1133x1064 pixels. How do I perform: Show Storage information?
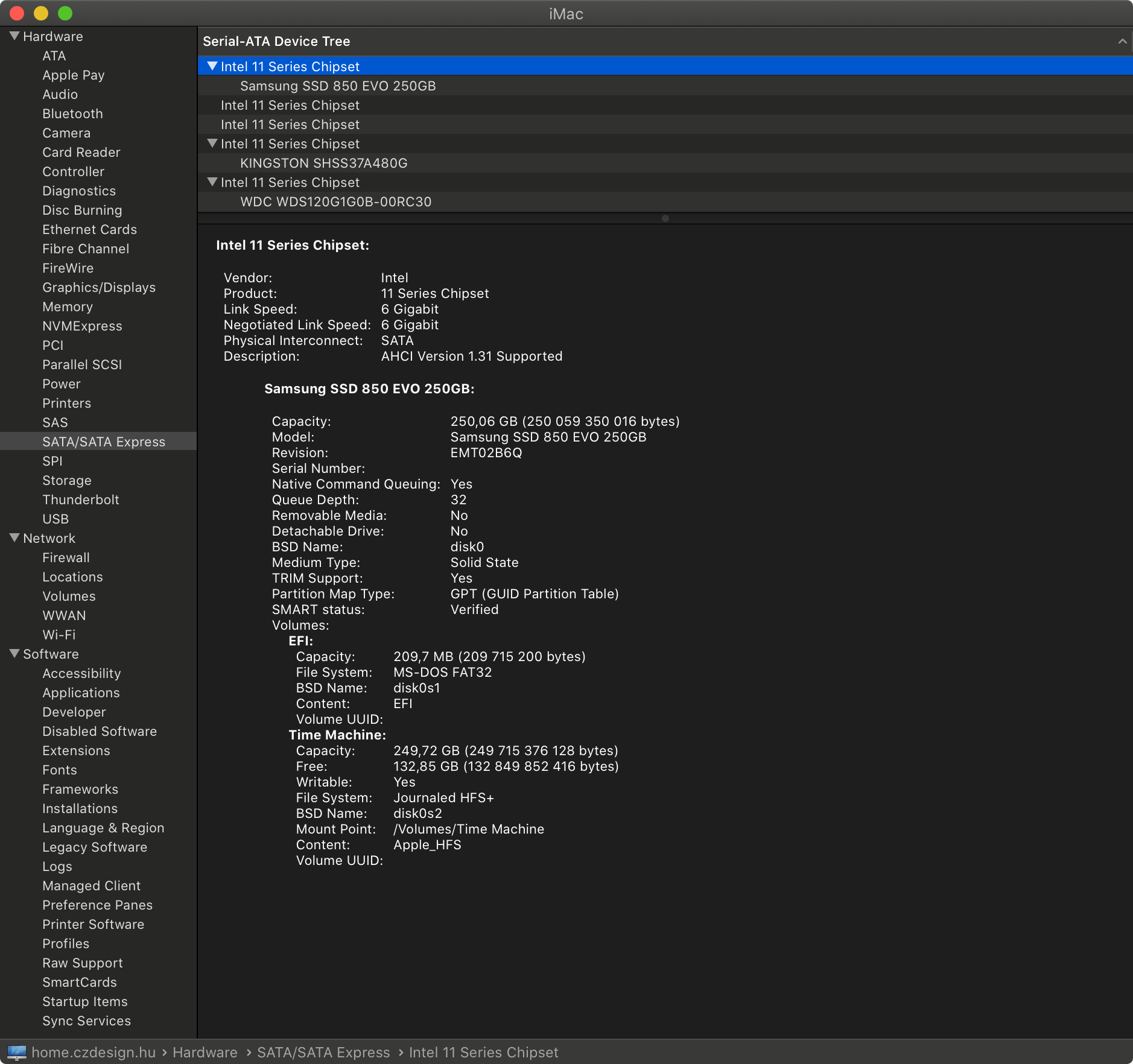(67, 480)
